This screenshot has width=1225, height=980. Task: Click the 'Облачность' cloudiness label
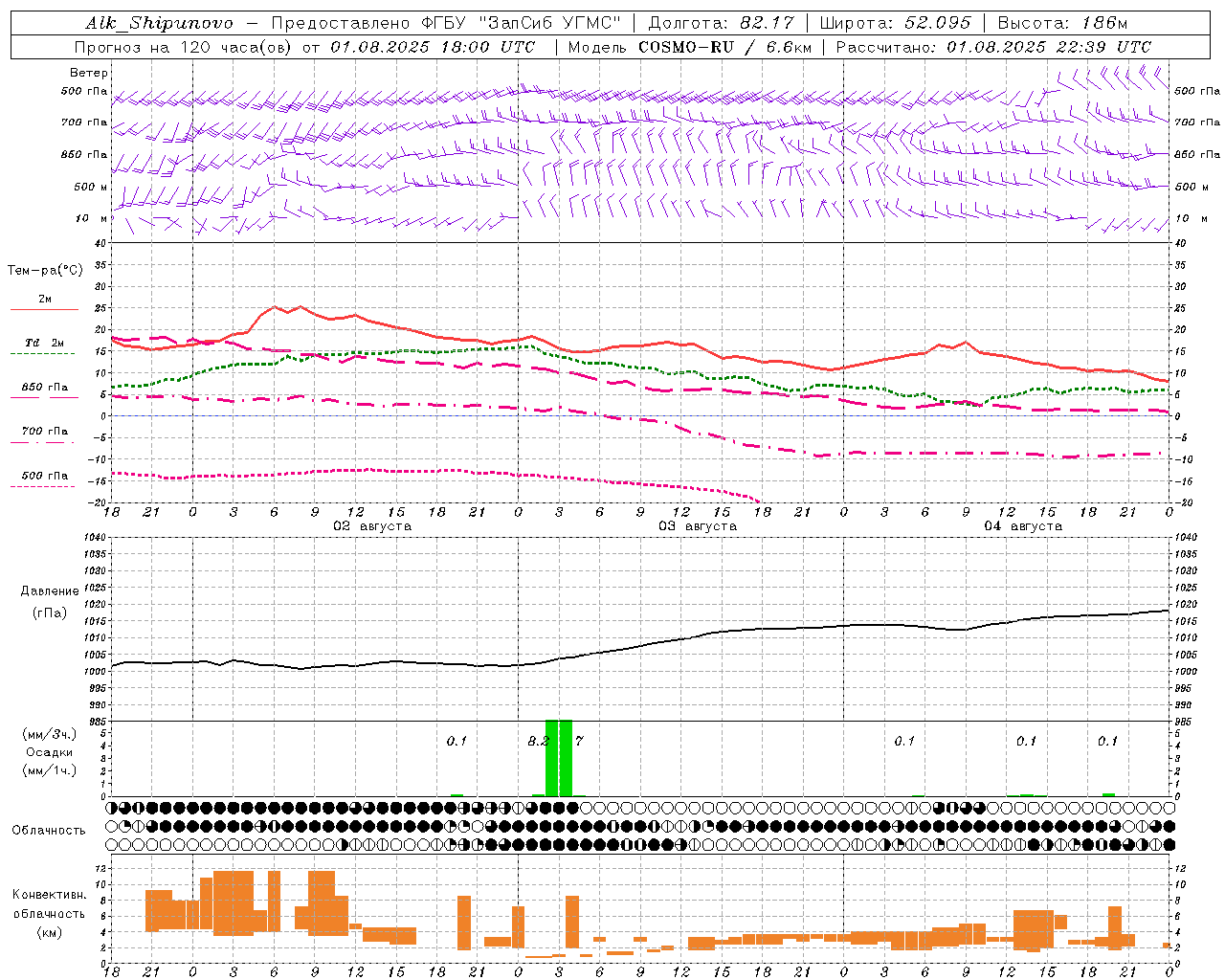click(x=49, y=831)
